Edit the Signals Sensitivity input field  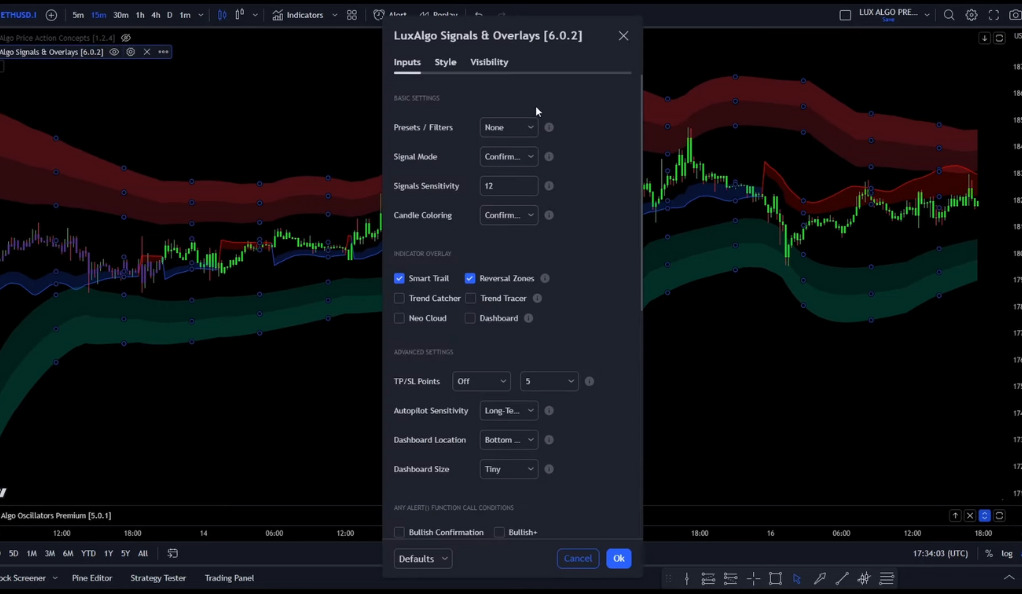tap(509, 186)
